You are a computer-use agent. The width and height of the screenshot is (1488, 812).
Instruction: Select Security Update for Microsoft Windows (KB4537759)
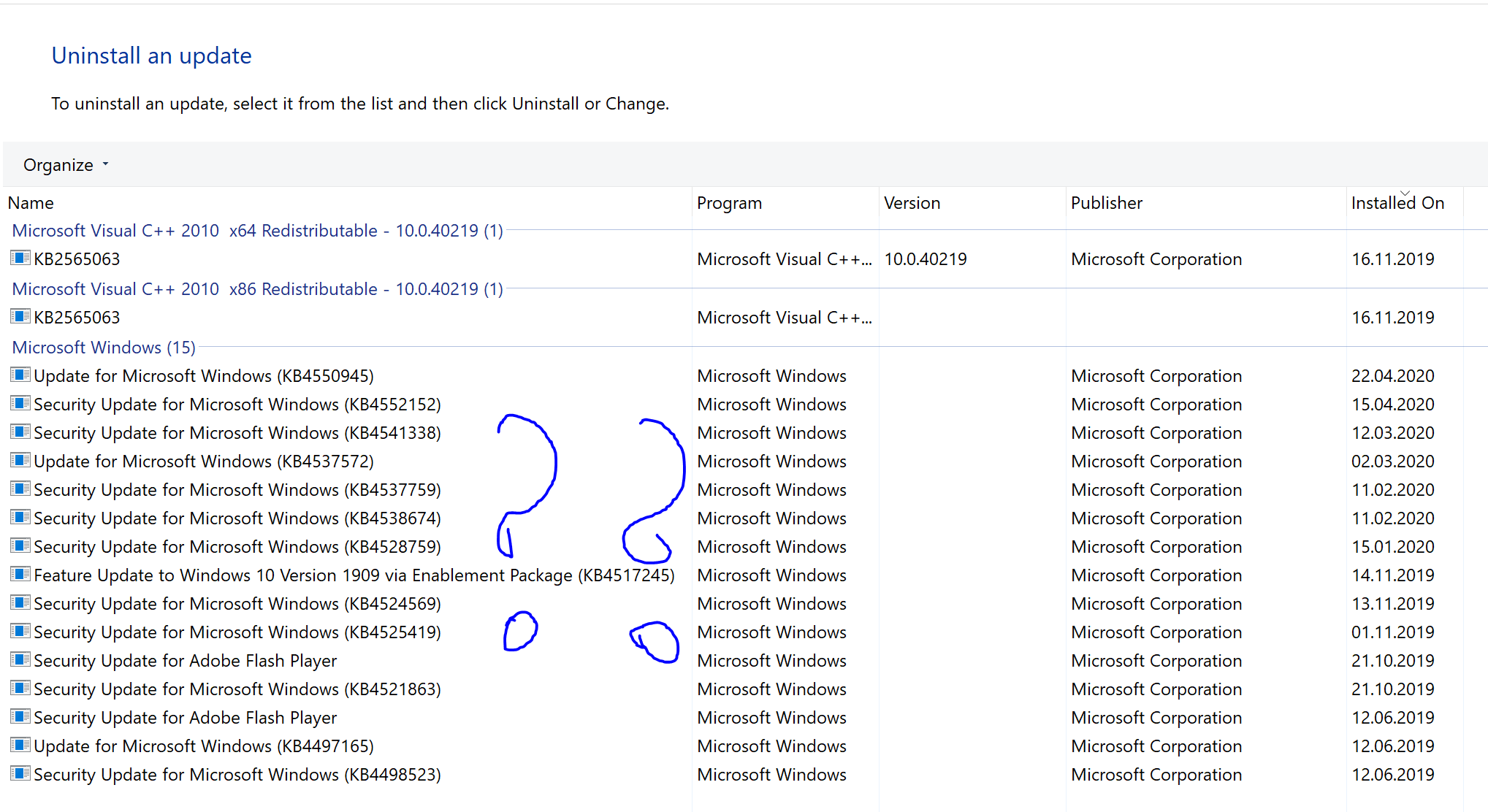(237, 490)
